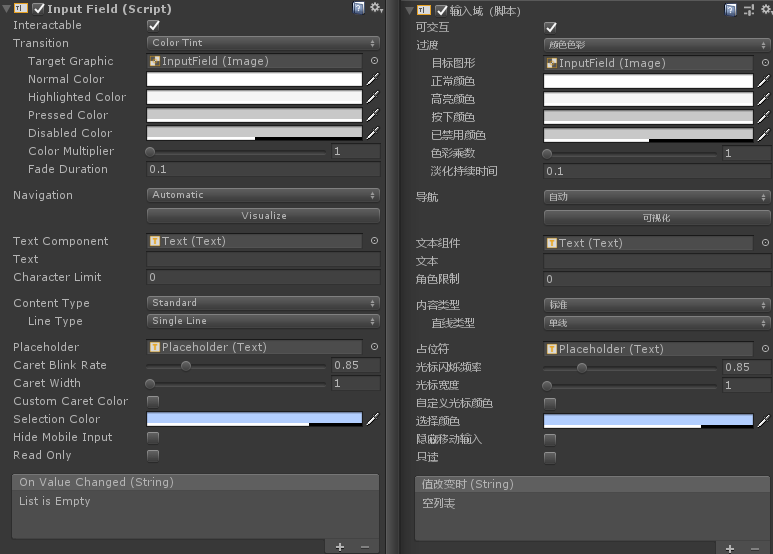
Task: Click 选择颜色 blue swatch
Action: (648, 421)
